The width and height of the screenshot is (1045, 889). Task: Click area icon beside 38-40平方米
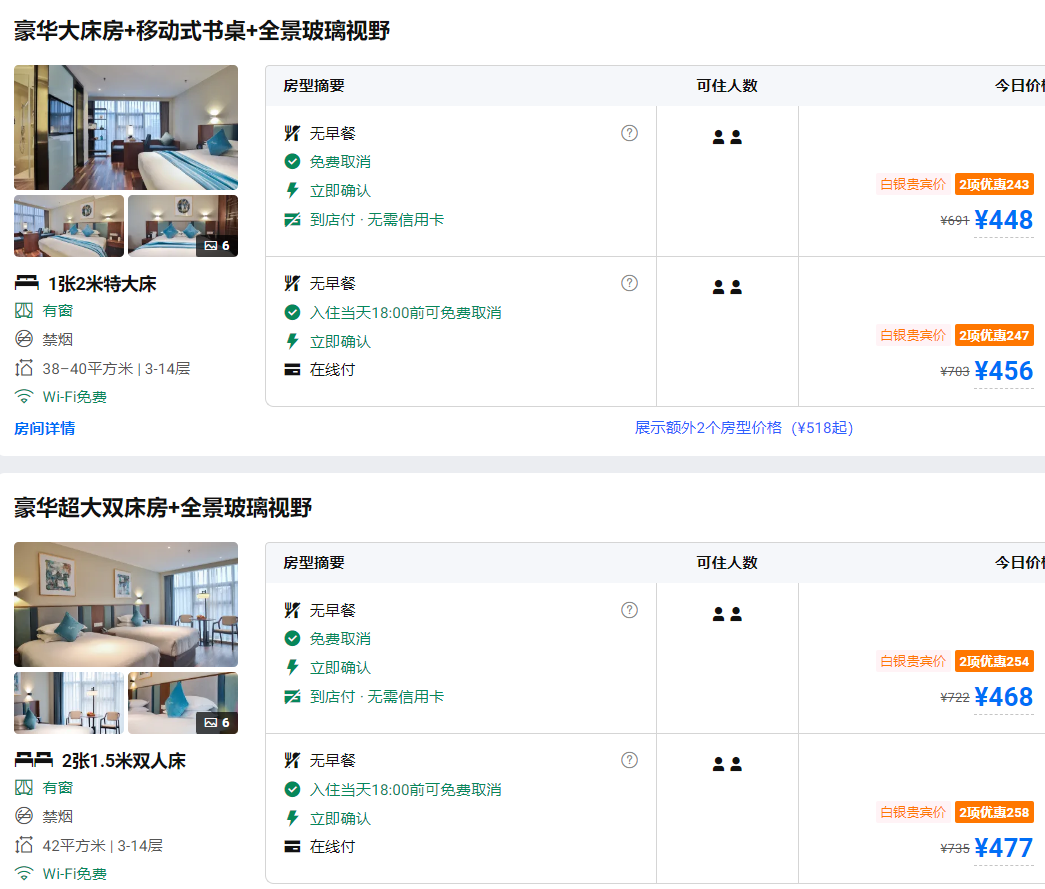point(24,368)
